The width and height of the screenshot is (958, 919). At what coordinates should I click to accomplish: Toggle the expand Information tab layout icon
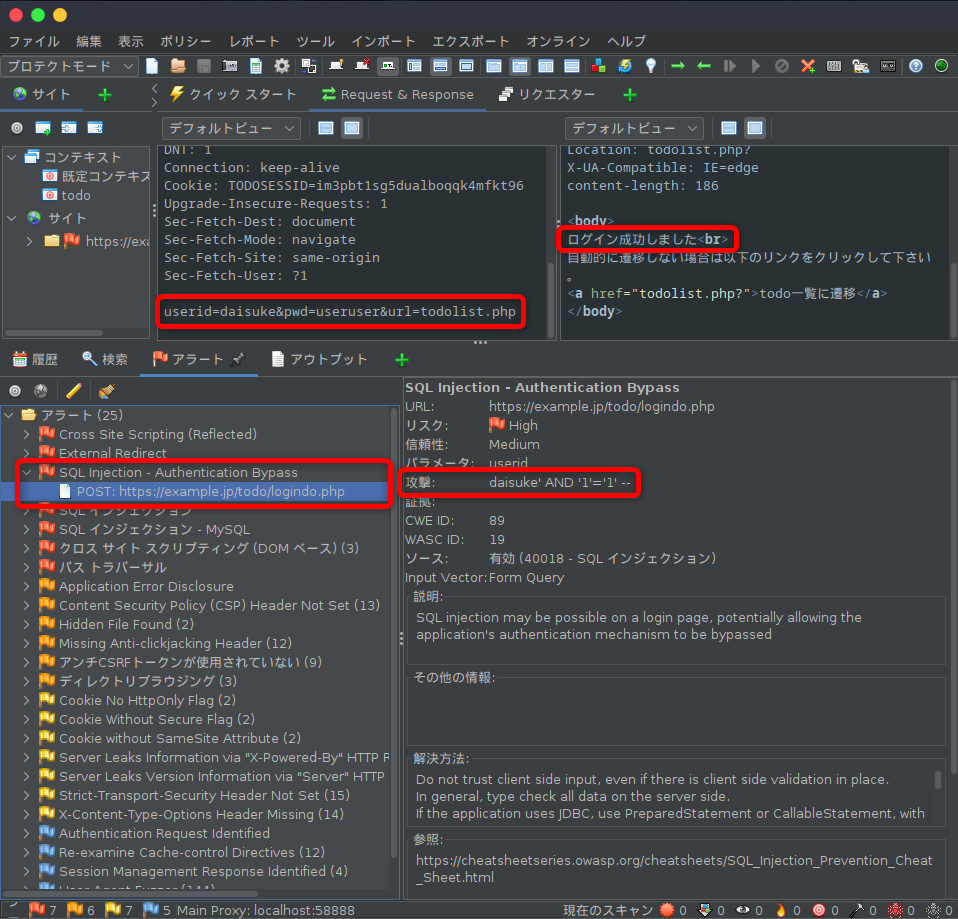point(440,66)
